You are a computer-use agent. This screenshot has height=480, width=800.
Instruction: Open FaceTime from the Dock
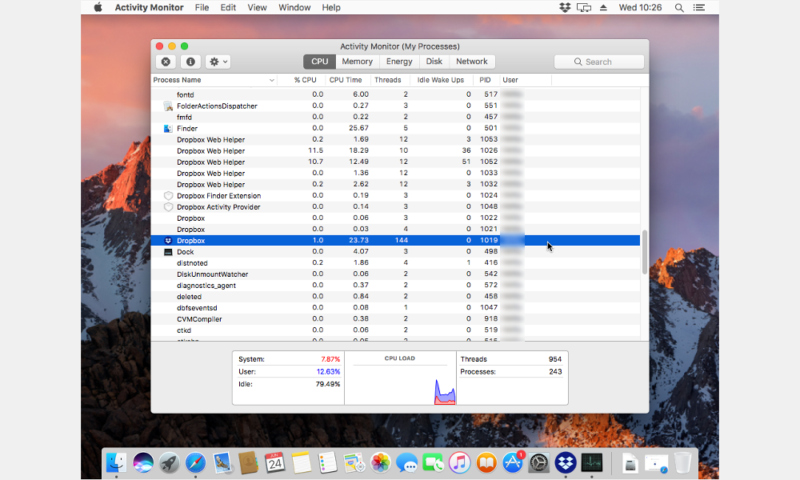[x=433, y=463]
